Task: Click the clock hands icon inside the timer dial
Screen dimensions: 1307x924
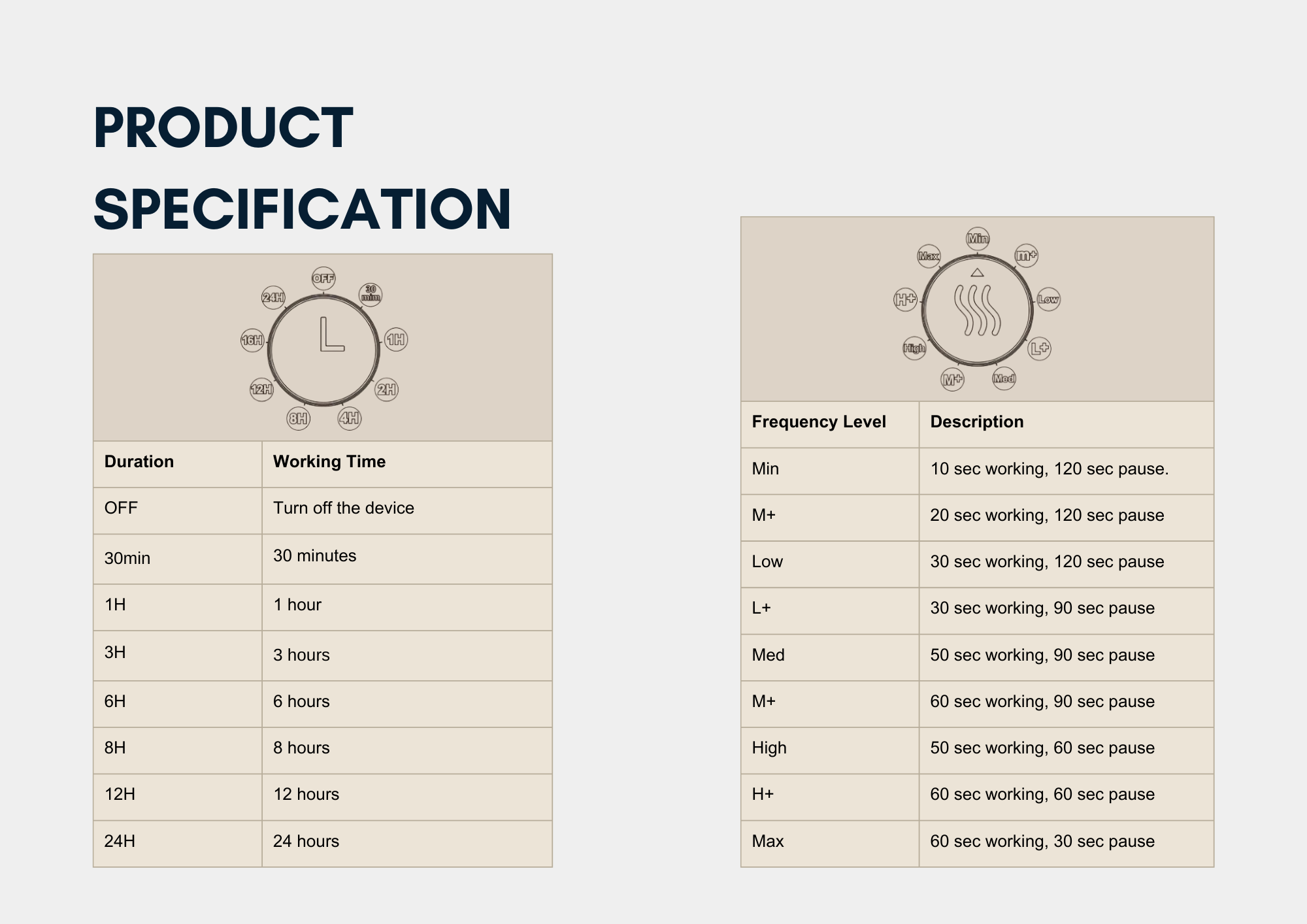Action: click(x=331, y=335)
